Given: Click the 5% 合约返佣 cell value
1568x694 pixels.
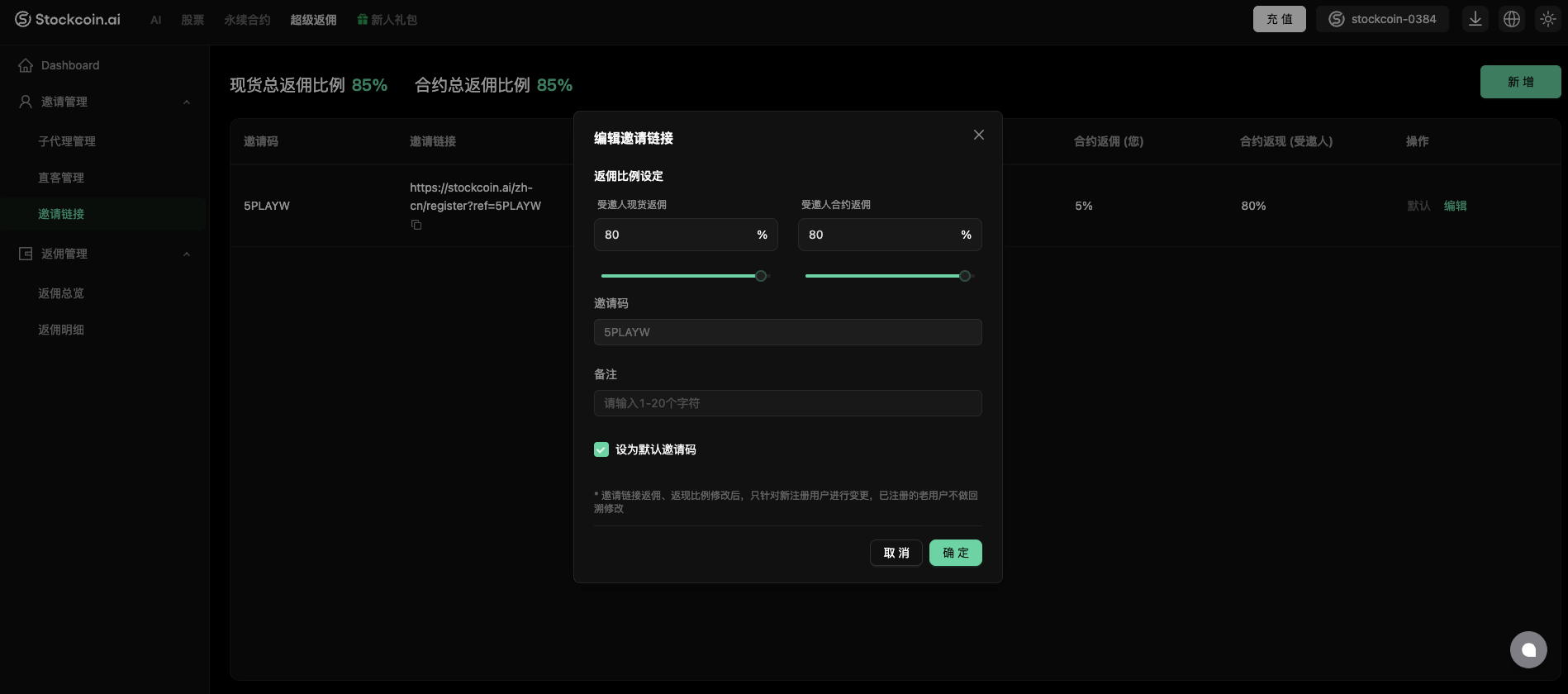Looking at the screenshot, I should pyautogui.click(x=1084, y=206).
